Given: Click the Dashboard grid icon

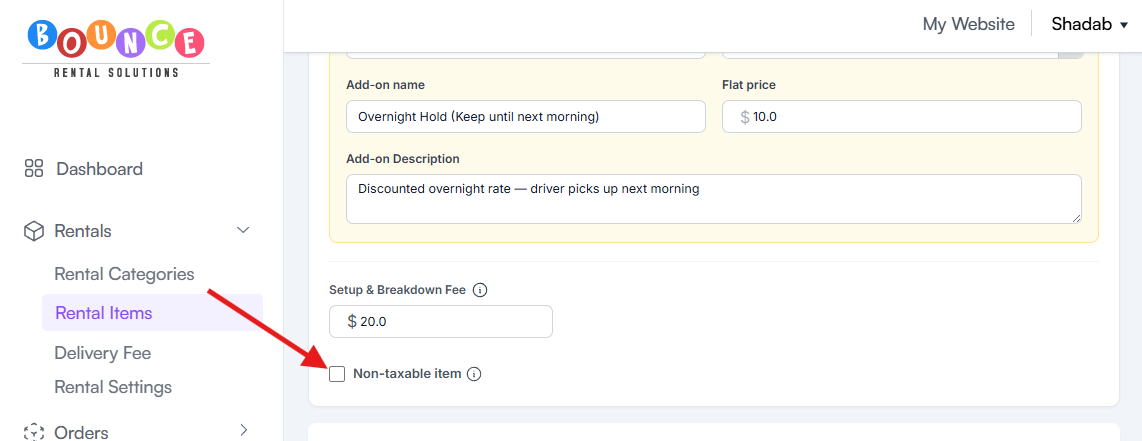Looking at the screenshot, I should pyautogui.click(x=34, y=169).
